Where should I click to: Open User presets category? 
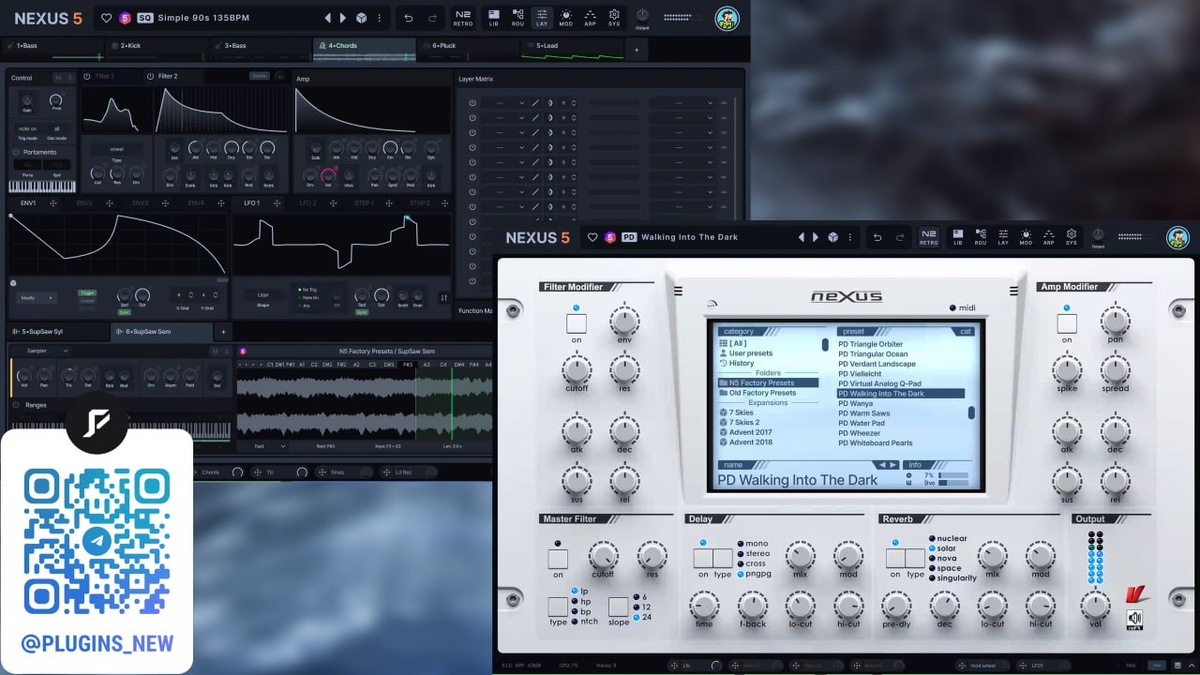pyautogui.click(x=746, y=353)
